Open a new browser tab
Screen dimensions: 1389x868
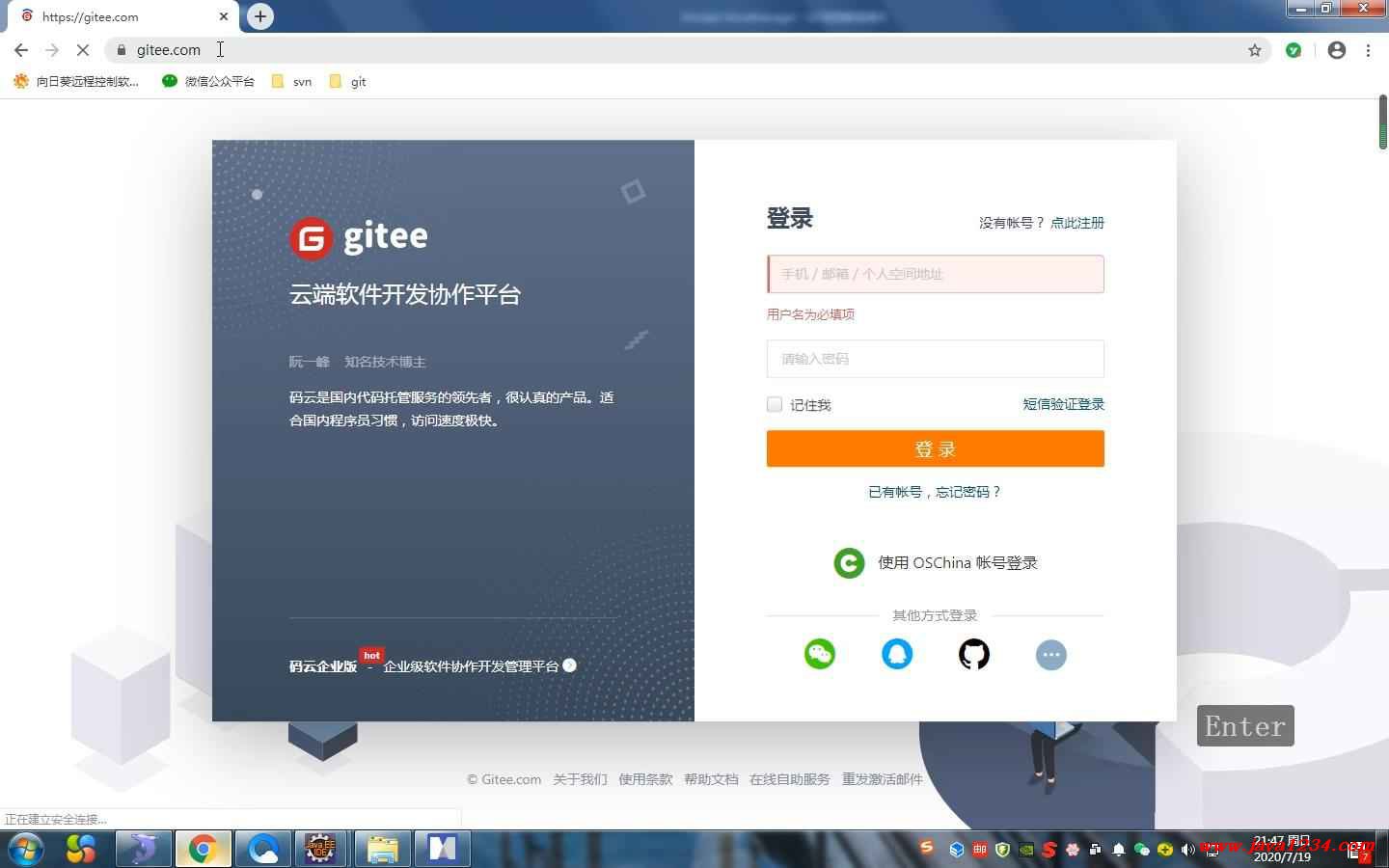click(x=260, y=16)
